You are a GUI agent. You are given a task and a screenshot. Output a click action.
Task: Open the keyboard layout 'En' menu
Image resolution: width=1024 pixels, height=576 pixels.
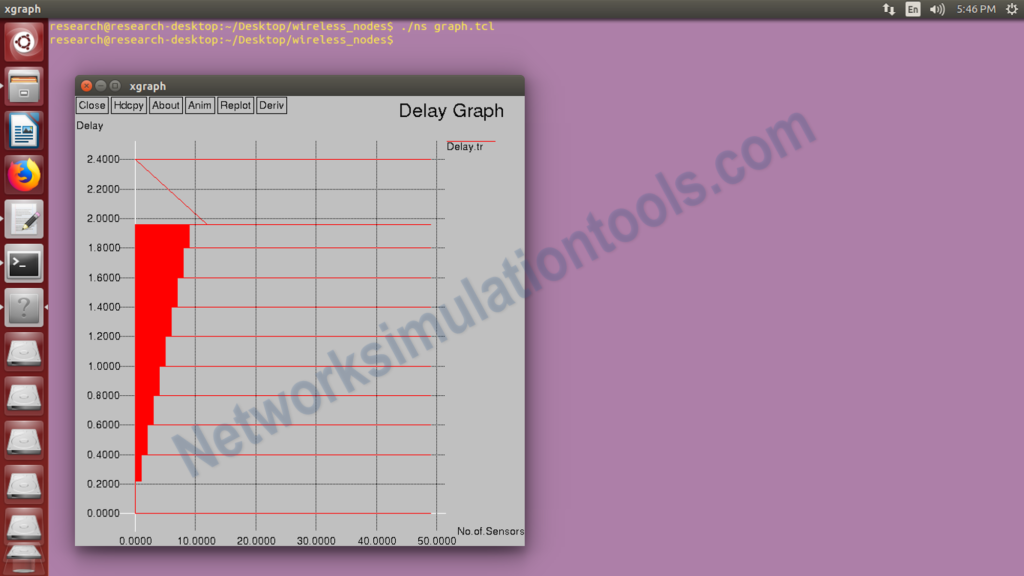point(912,8)
